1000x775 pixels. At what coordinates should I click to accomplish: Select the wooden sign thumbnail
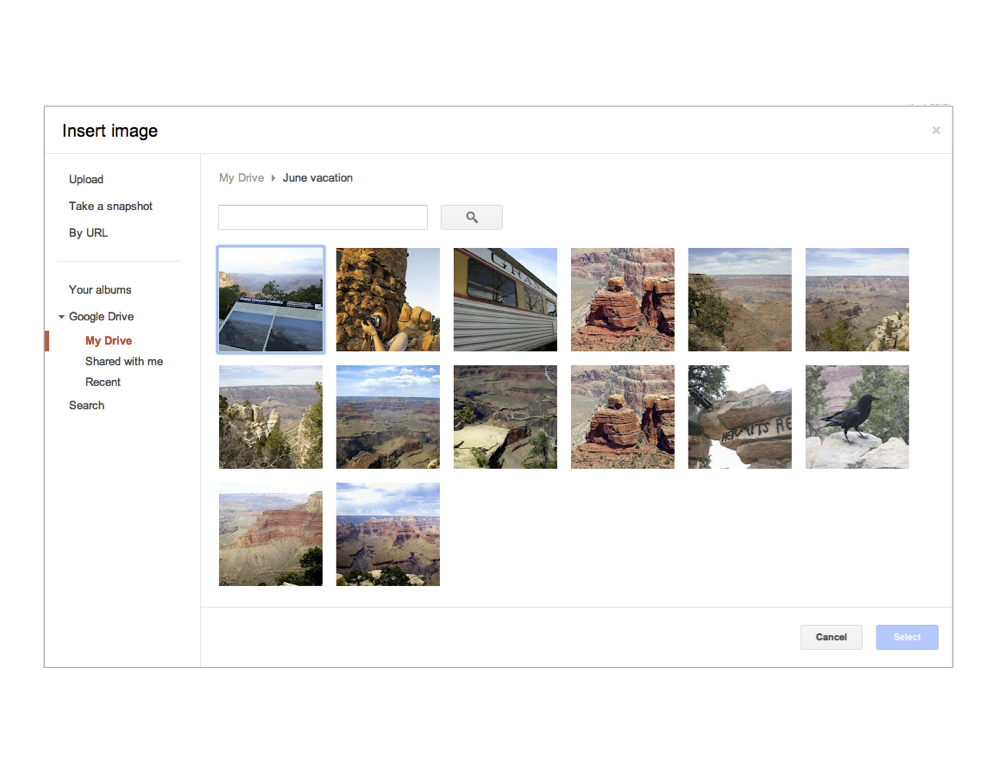[x=740, y=417]
